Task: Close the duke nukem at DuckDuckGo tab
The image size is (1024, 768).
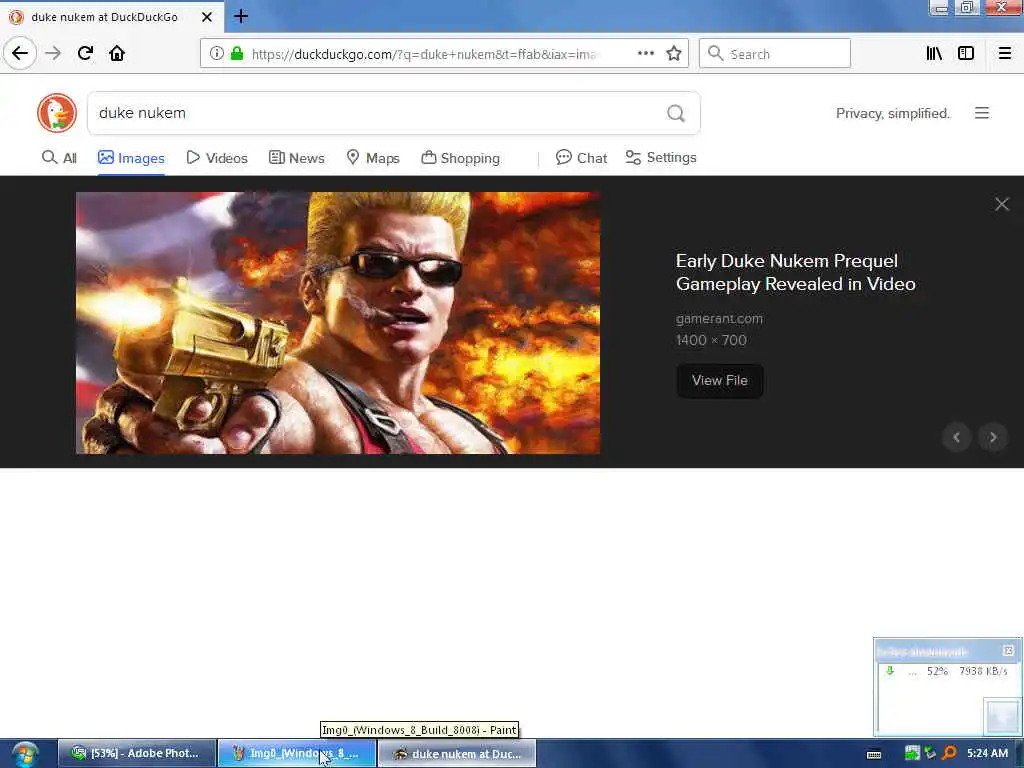Action: coord(206,17)
